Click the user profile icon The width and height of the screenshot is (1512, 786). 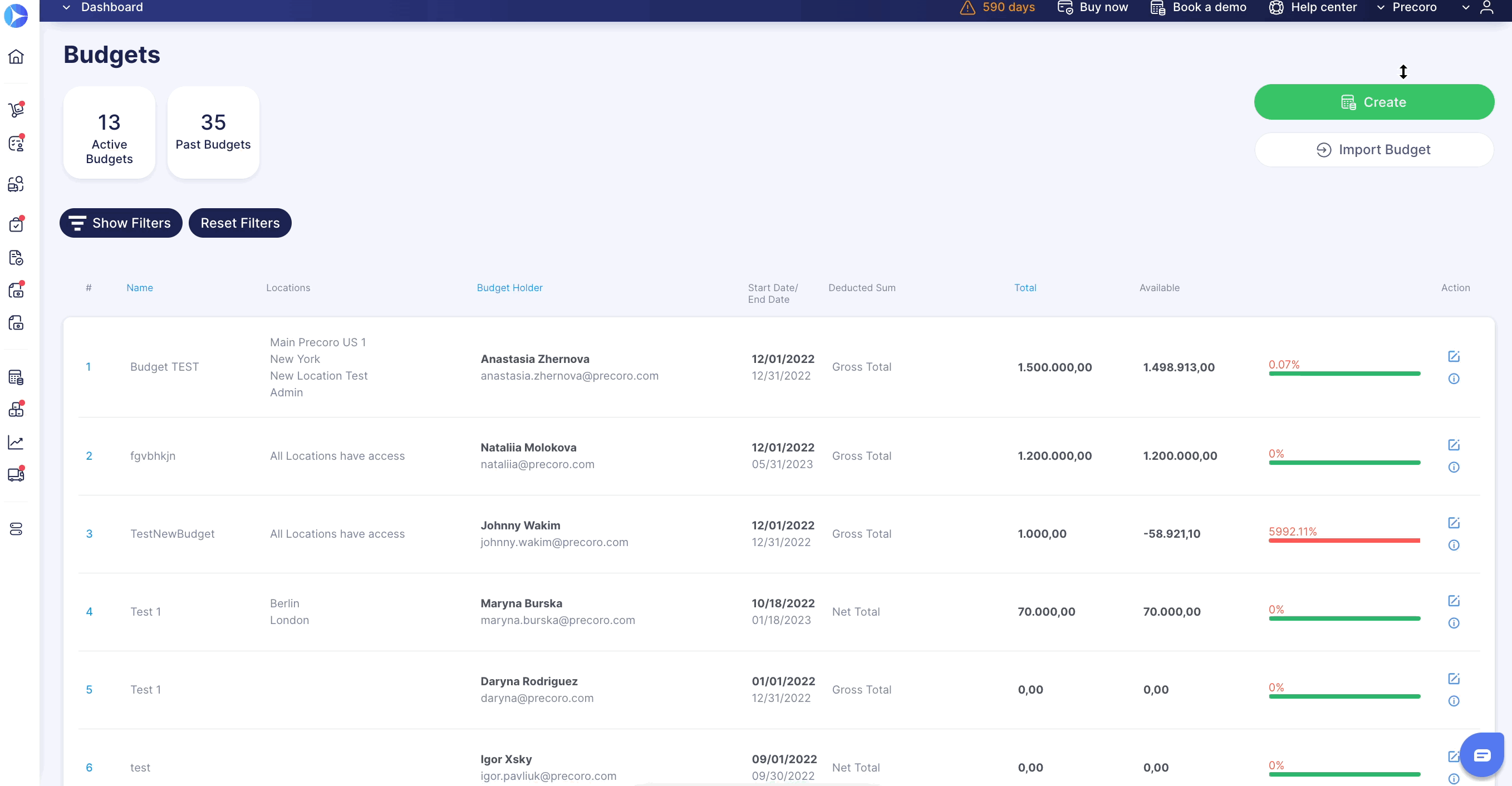click(x=1487, y=7)
